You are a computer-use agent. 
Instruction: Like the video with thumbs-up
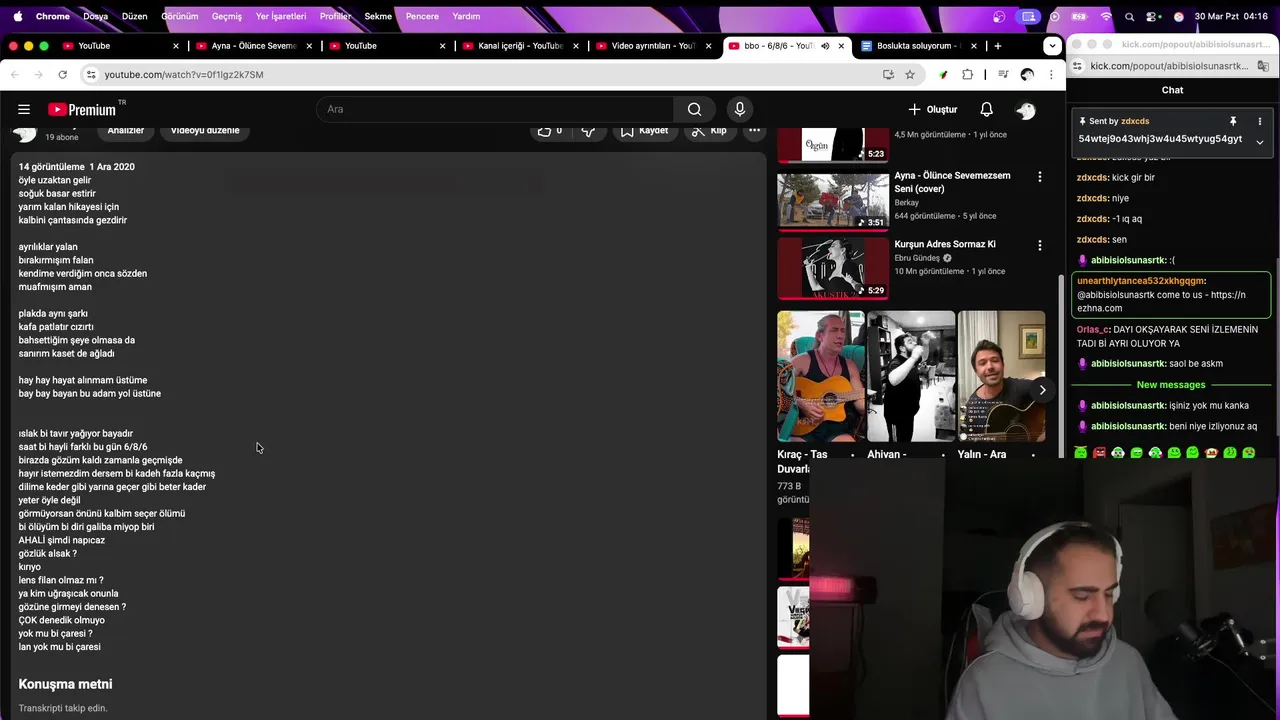[549, 131]
